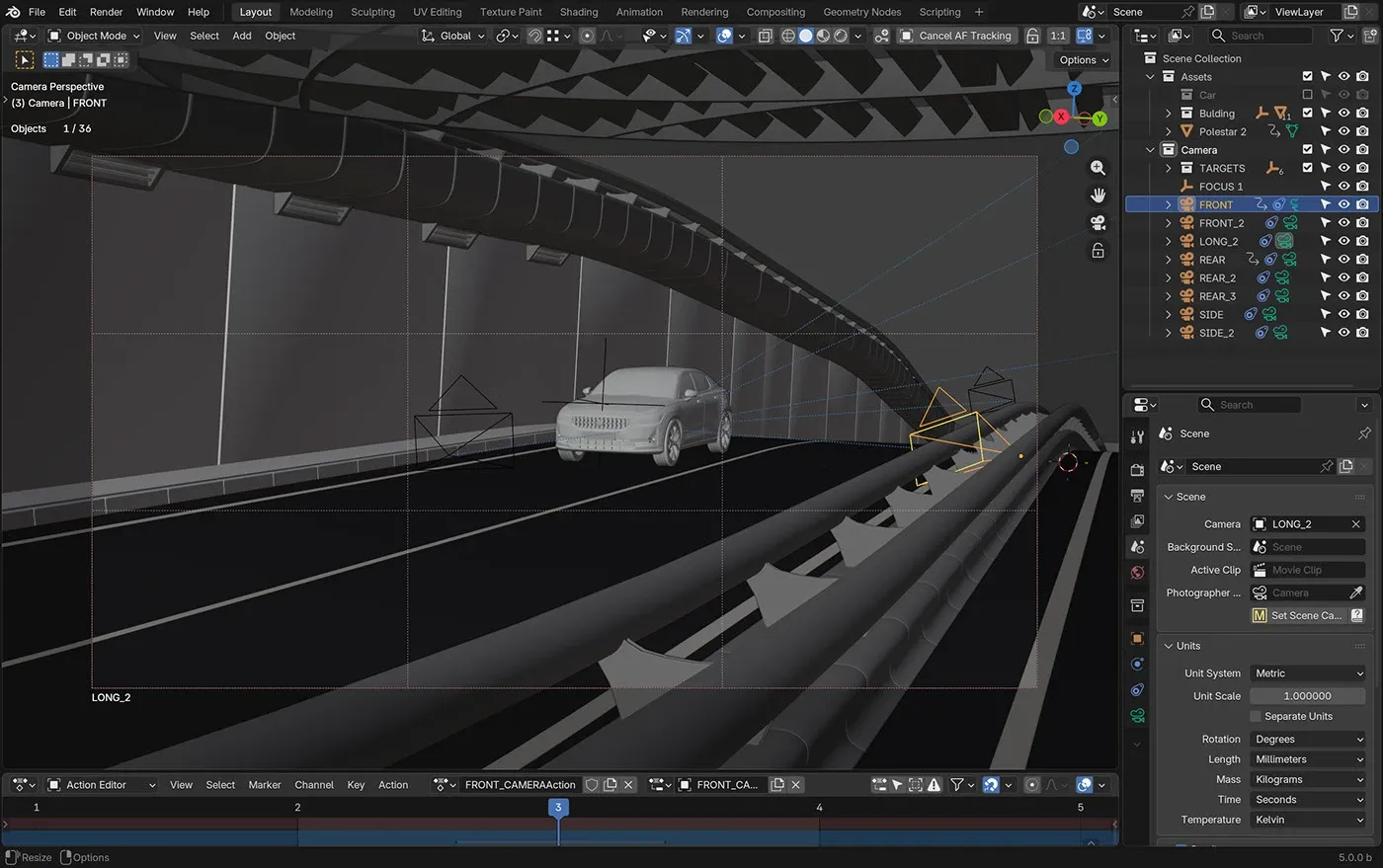Expand the Bulding collection in outliner
The width and height of the screenshot is (1383, 868).
click(1169, 114)
